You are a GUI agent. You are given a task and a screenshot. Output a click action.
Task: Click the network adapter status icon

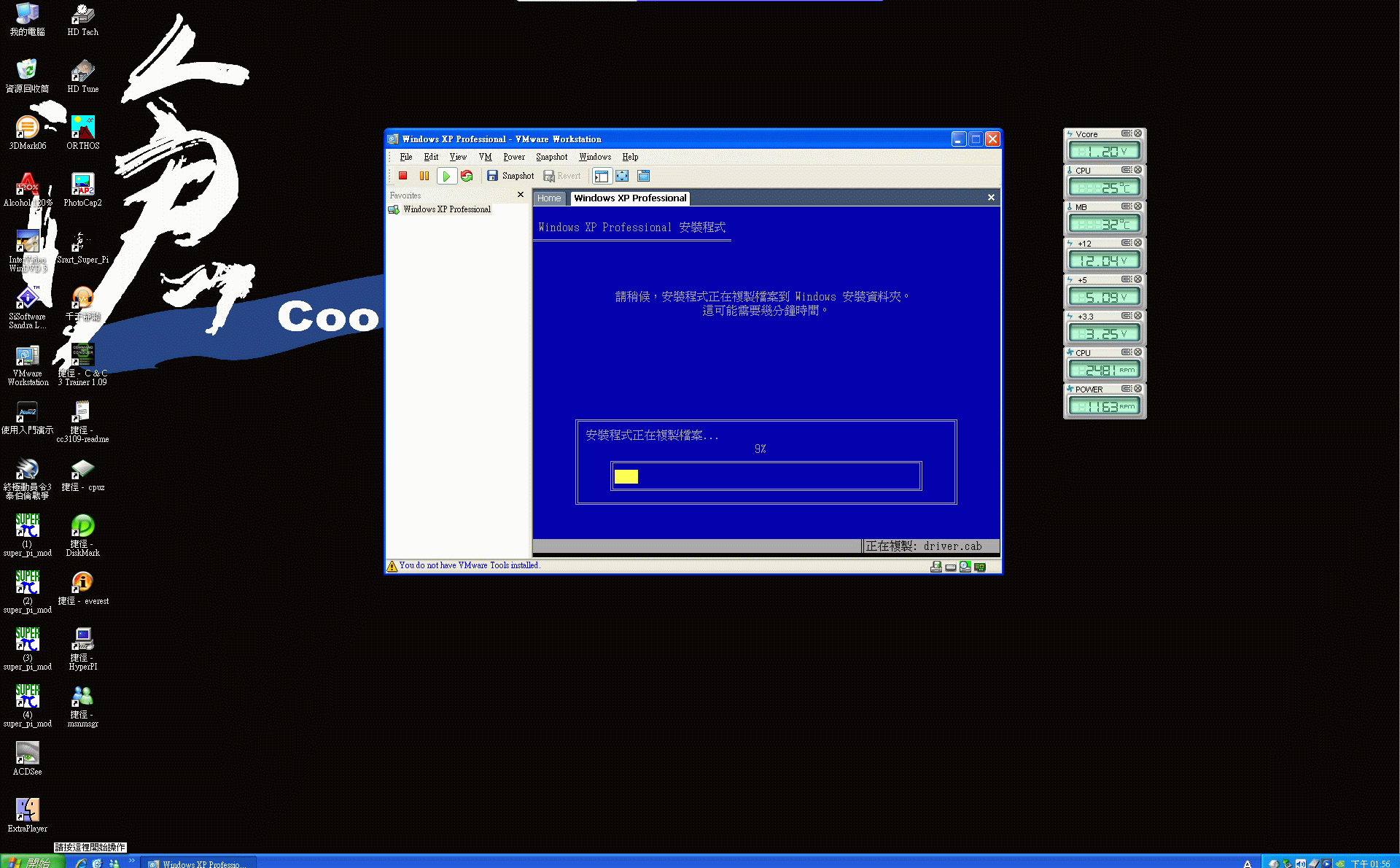coord(980,567)
